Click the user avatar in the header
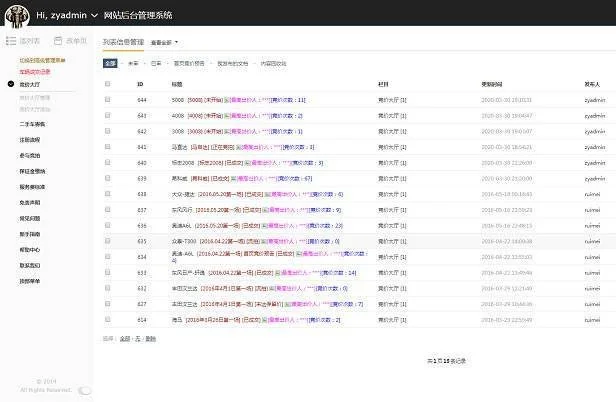616x402 pixels. pos(15,16)
